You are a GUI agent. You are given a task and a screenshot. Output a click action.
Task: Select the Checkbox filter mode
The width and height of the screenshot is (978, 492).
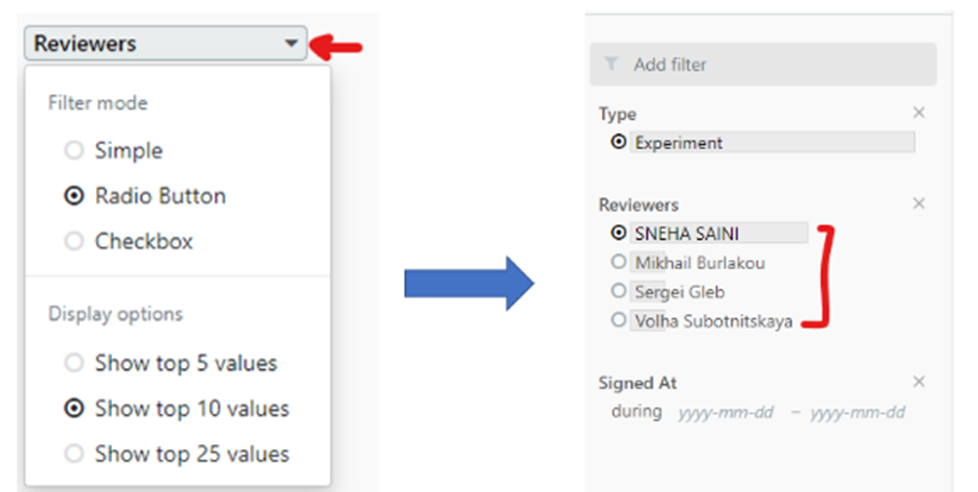[74, 241]
